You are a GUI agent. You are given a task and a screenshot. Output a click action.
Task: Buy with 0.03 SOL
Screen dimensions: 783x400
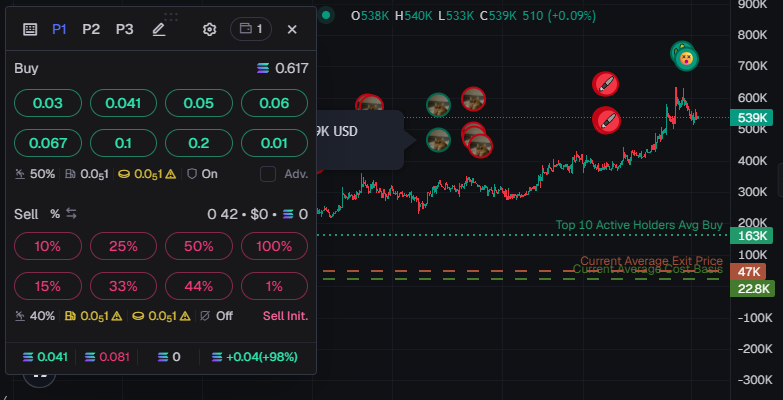(x=48, y=103)
